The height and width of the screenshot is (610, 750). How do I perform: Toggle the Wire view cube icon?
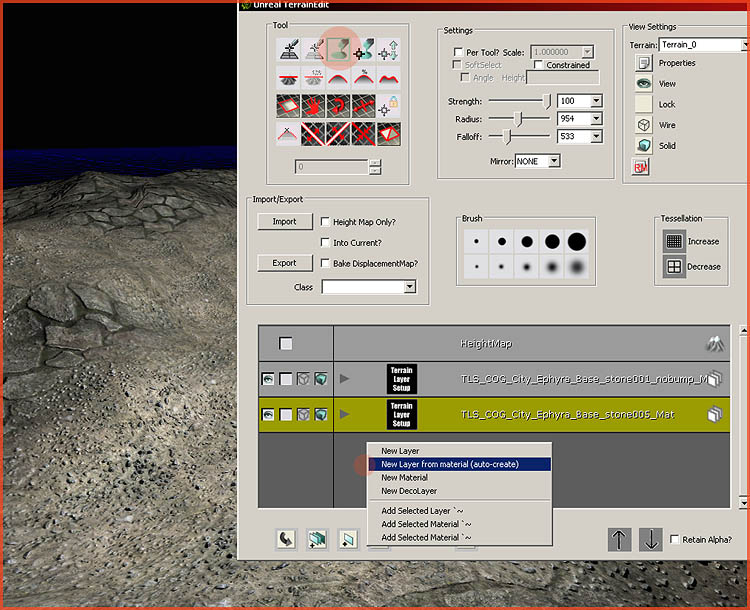click(643, 126)
